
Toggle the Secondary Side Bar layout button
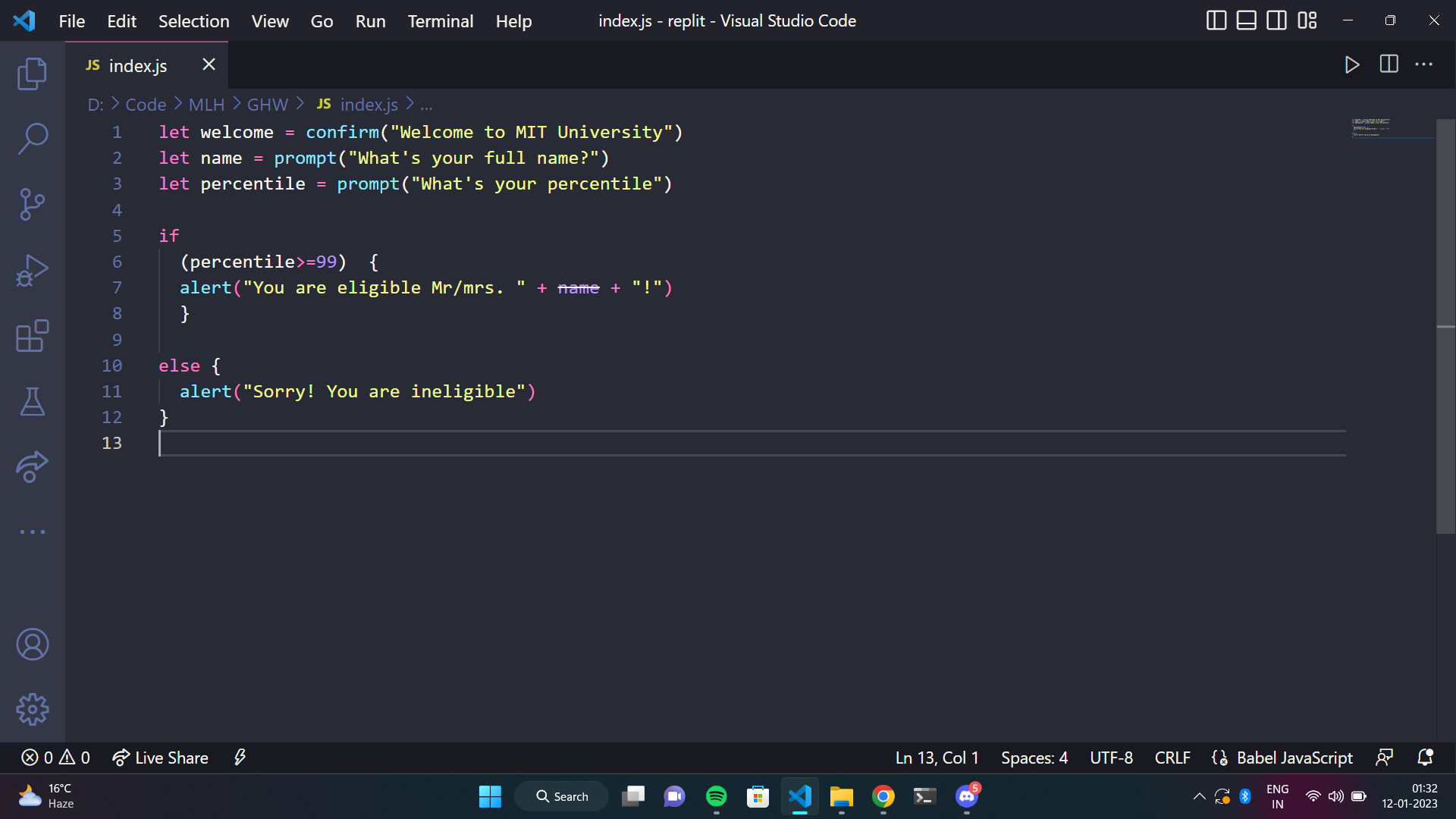1276,20
